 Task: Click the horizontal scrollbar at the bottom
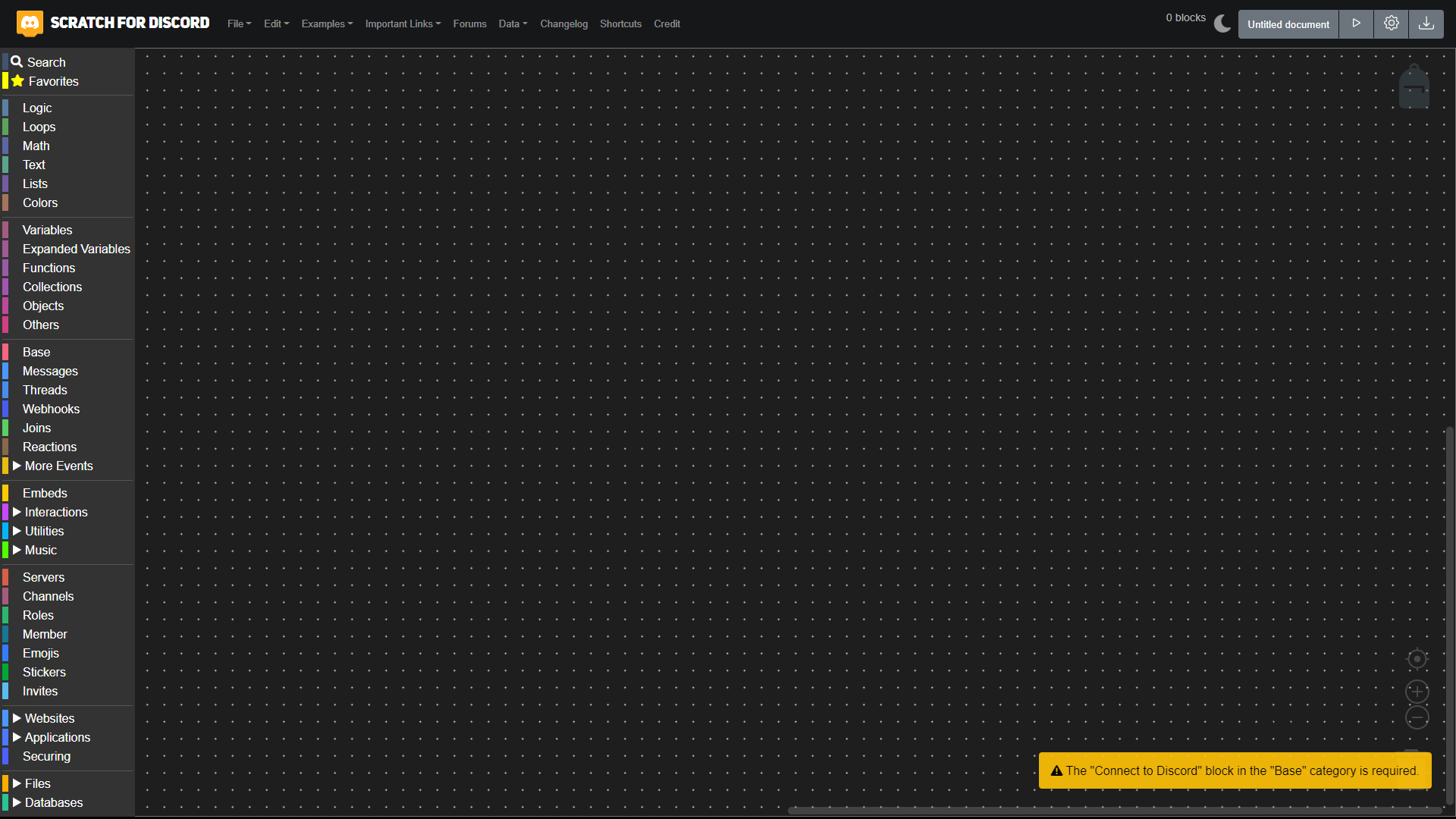[1115, 811]
